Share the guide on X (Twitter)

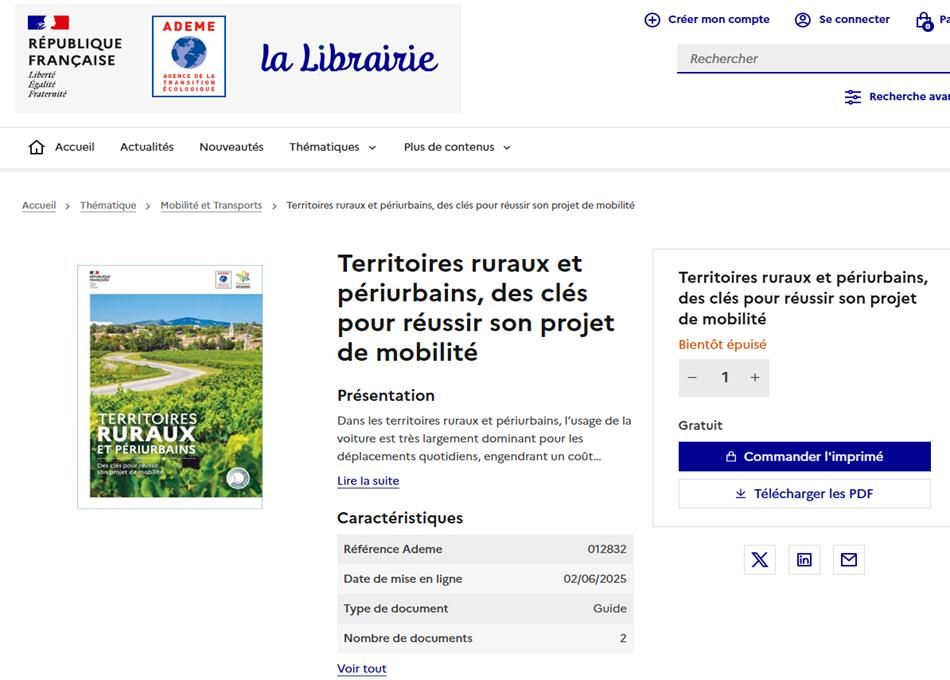pyautogui.click(x=759, y=559)
